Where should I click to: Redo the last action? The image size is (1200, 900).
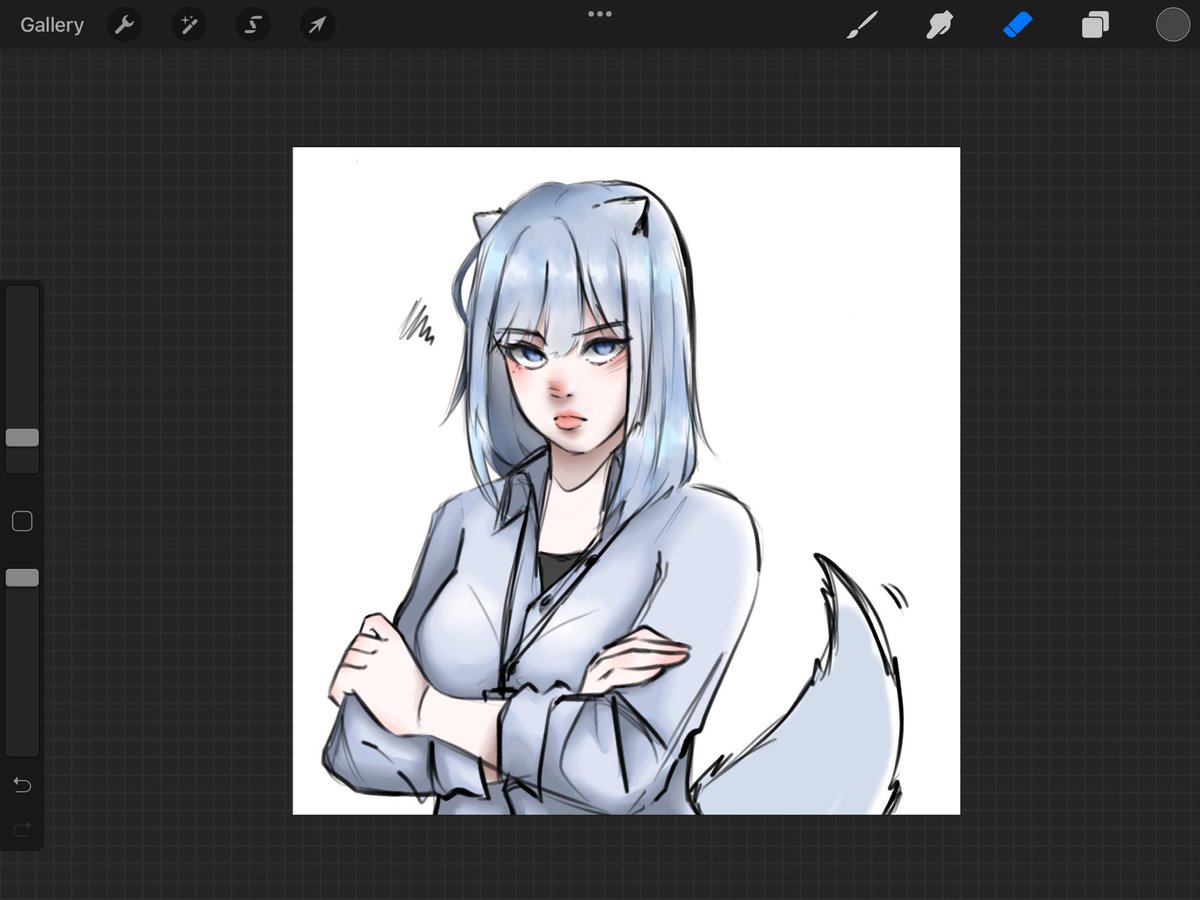[22, 828]
